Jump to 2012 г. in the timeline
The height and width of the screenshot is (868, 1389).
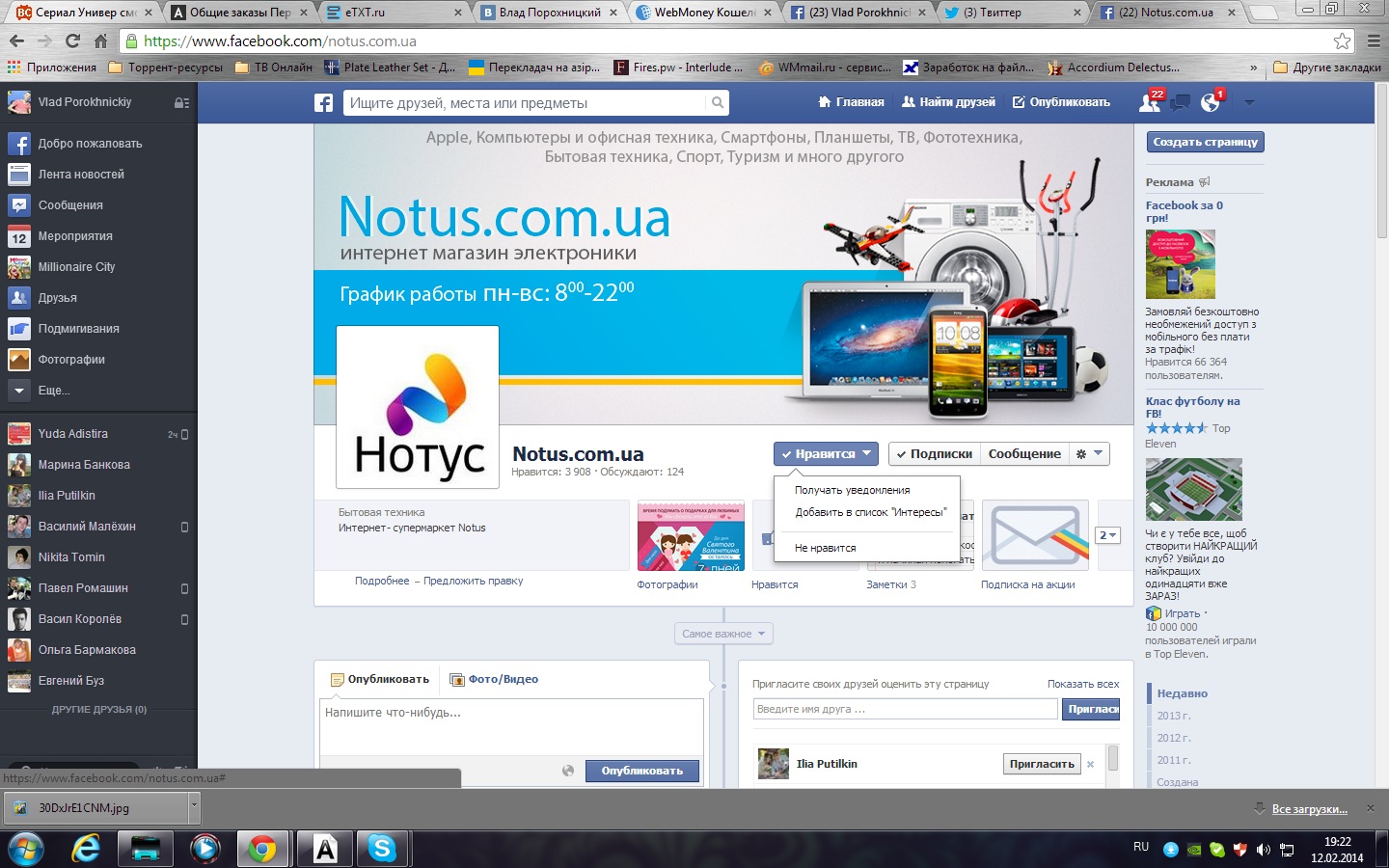click(x=1174, y=738)
